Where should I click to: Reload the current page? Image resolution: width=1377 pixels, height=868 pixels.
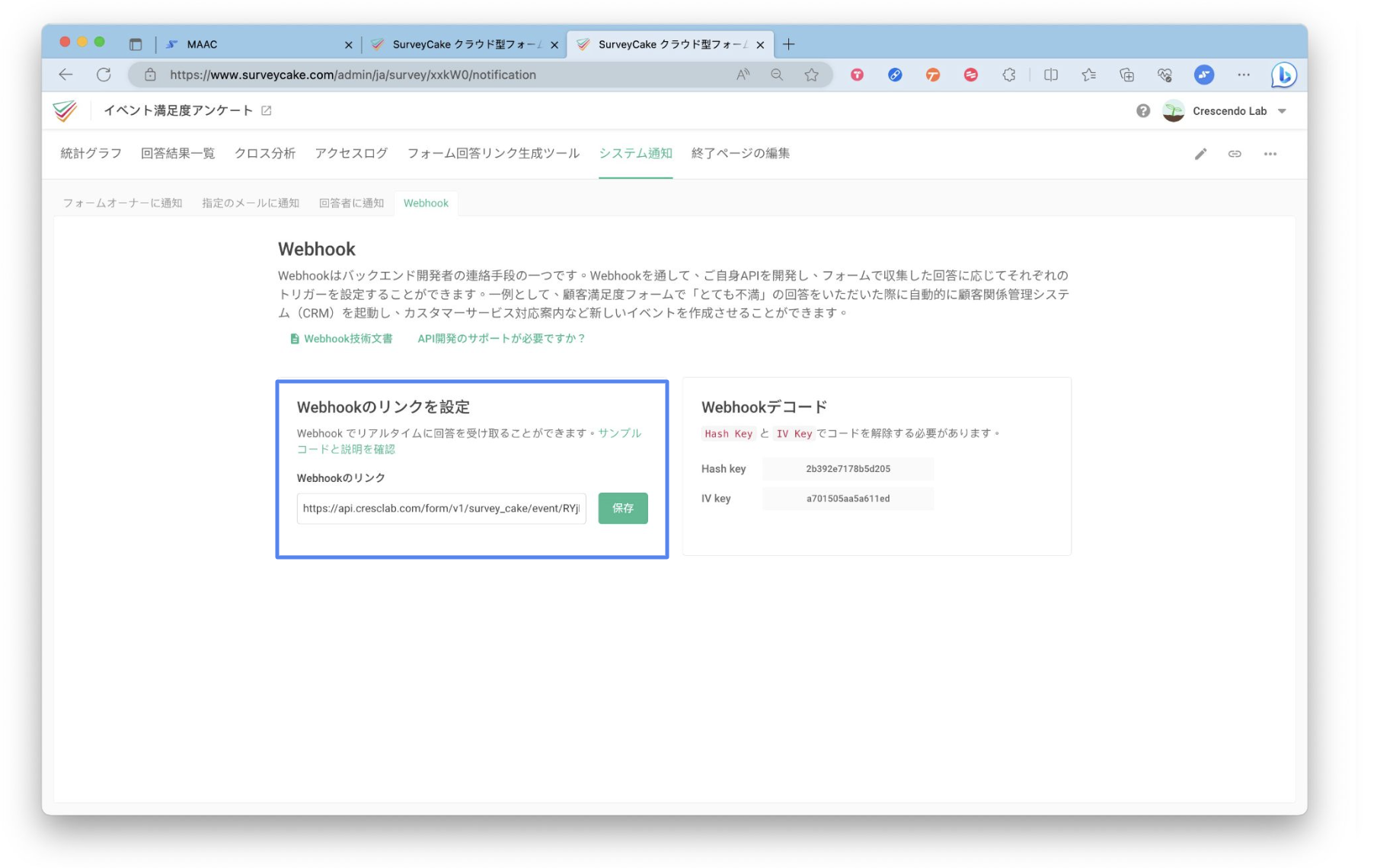coord(104,75)
